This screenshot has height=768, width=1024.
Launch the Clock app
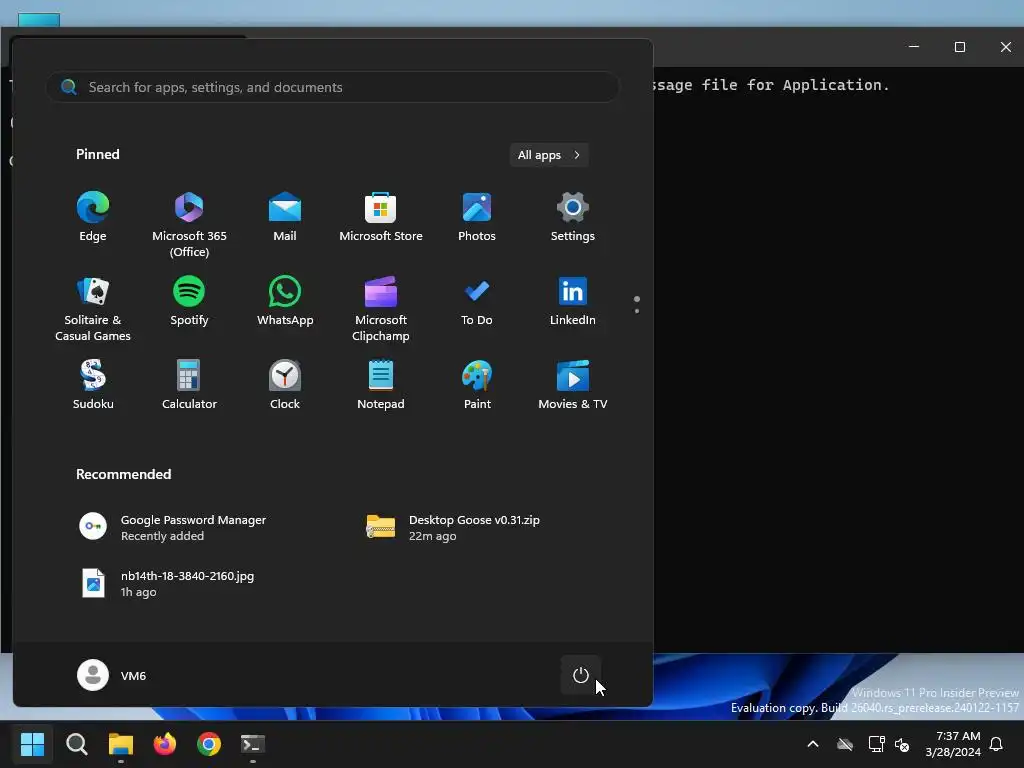click(x=285, y=385)
